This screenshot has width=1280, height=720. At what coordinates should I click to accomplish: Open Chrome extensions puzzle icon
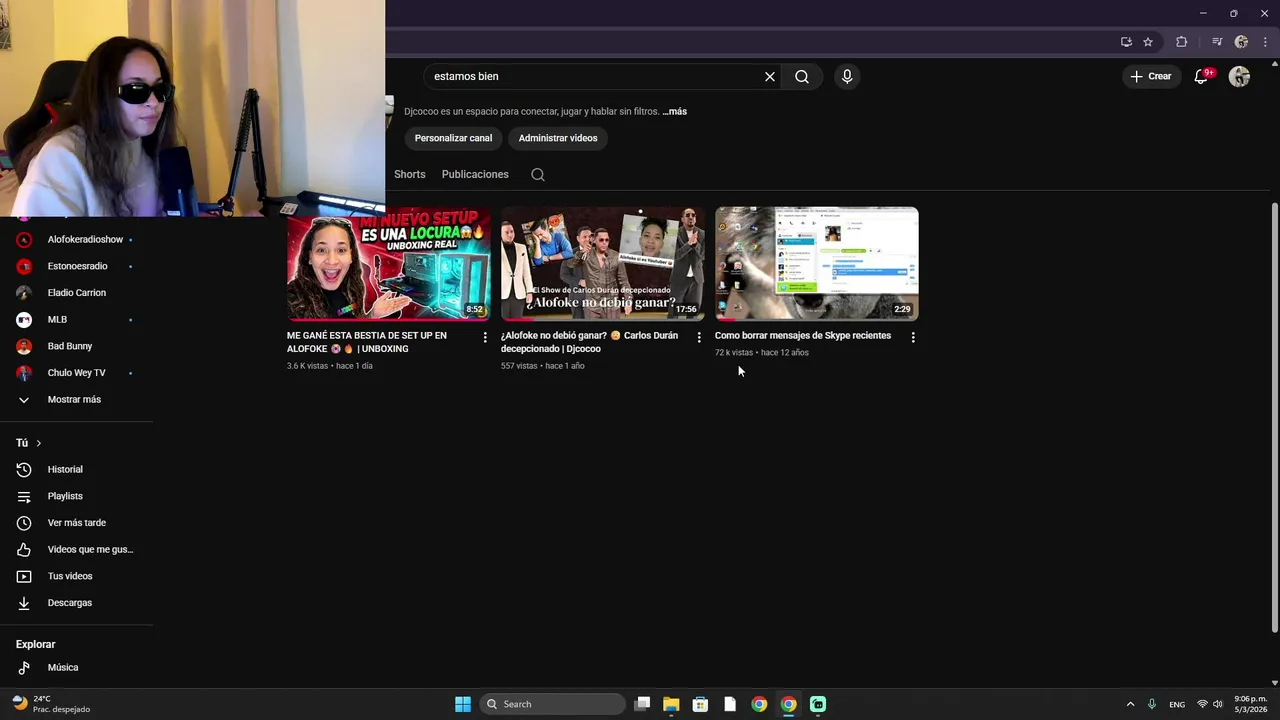coord(1182,42)
